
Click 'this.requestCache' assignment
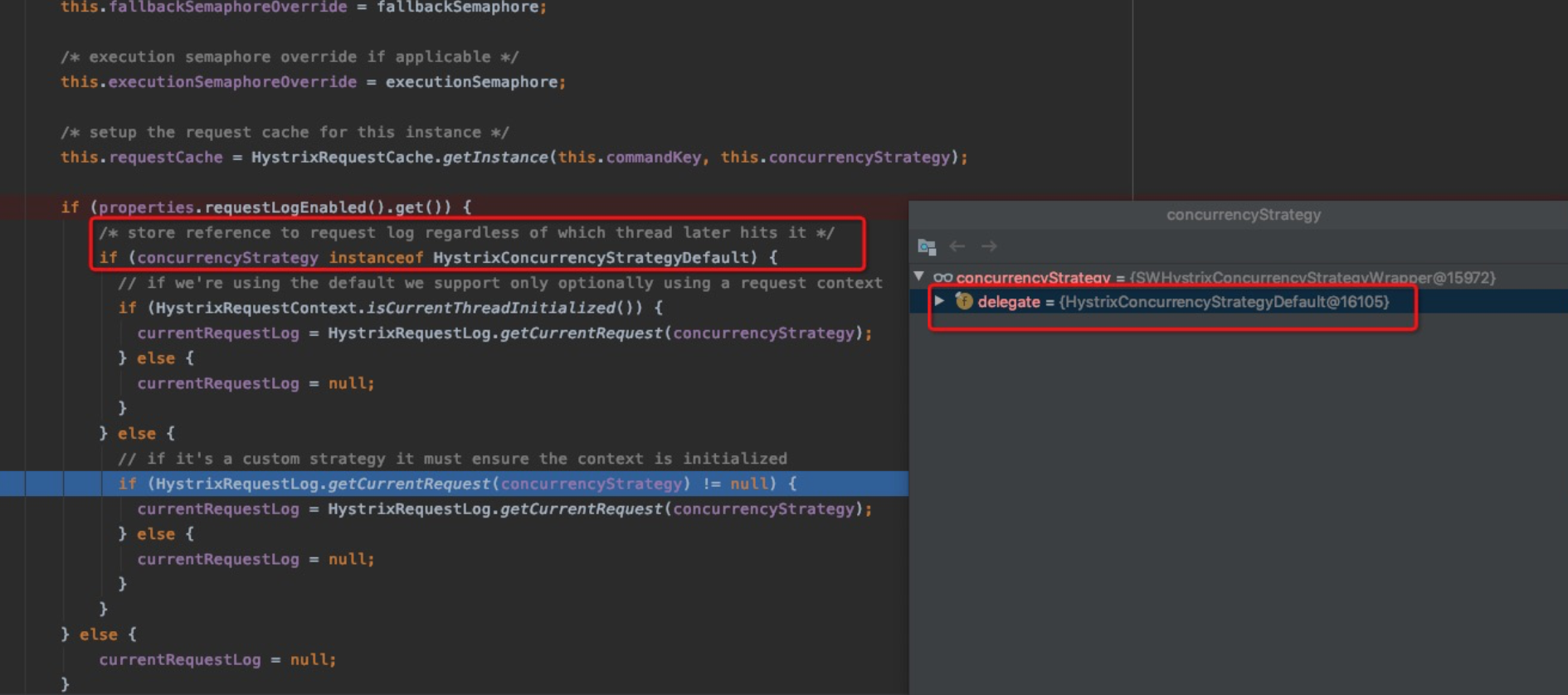pyautogui.click(x=141, y=158)
